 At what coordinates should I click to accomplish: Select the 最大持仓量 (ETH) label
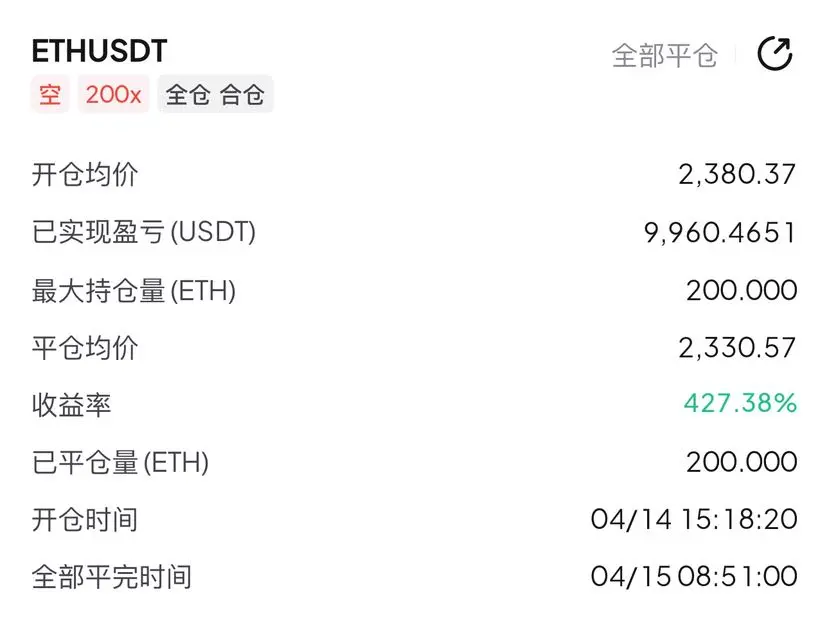pyautogui.click(x=134, y=290)
